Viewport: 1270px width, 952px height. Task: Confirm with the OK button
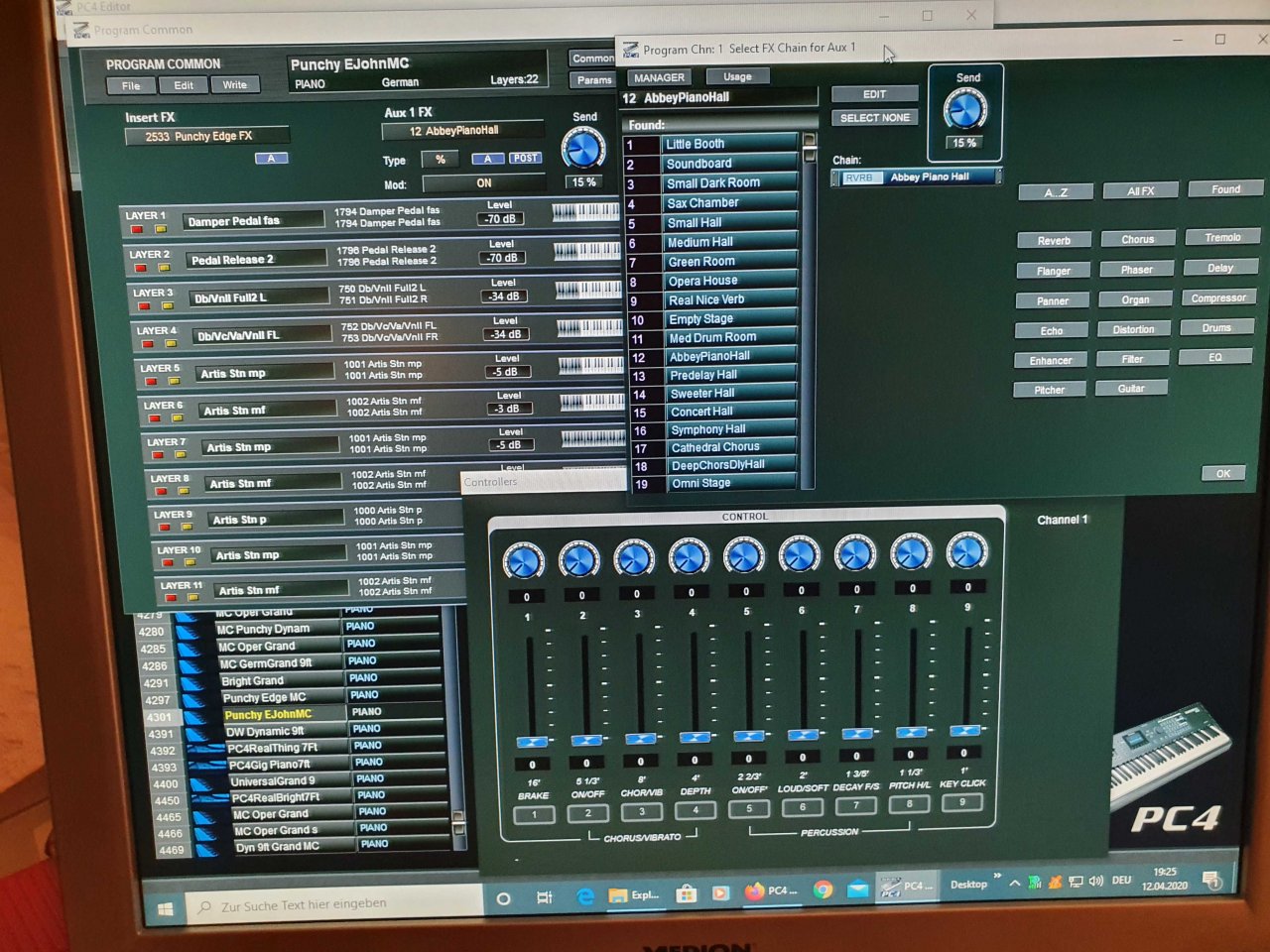coord(1223,473)
